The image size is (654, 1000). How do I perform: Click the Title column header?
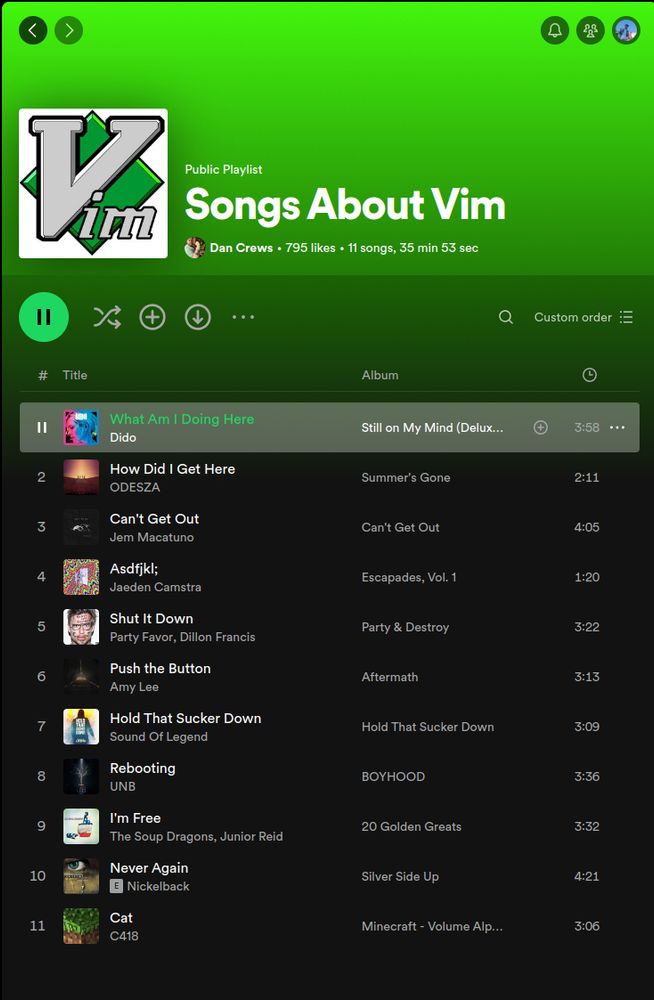pos(75,375)
